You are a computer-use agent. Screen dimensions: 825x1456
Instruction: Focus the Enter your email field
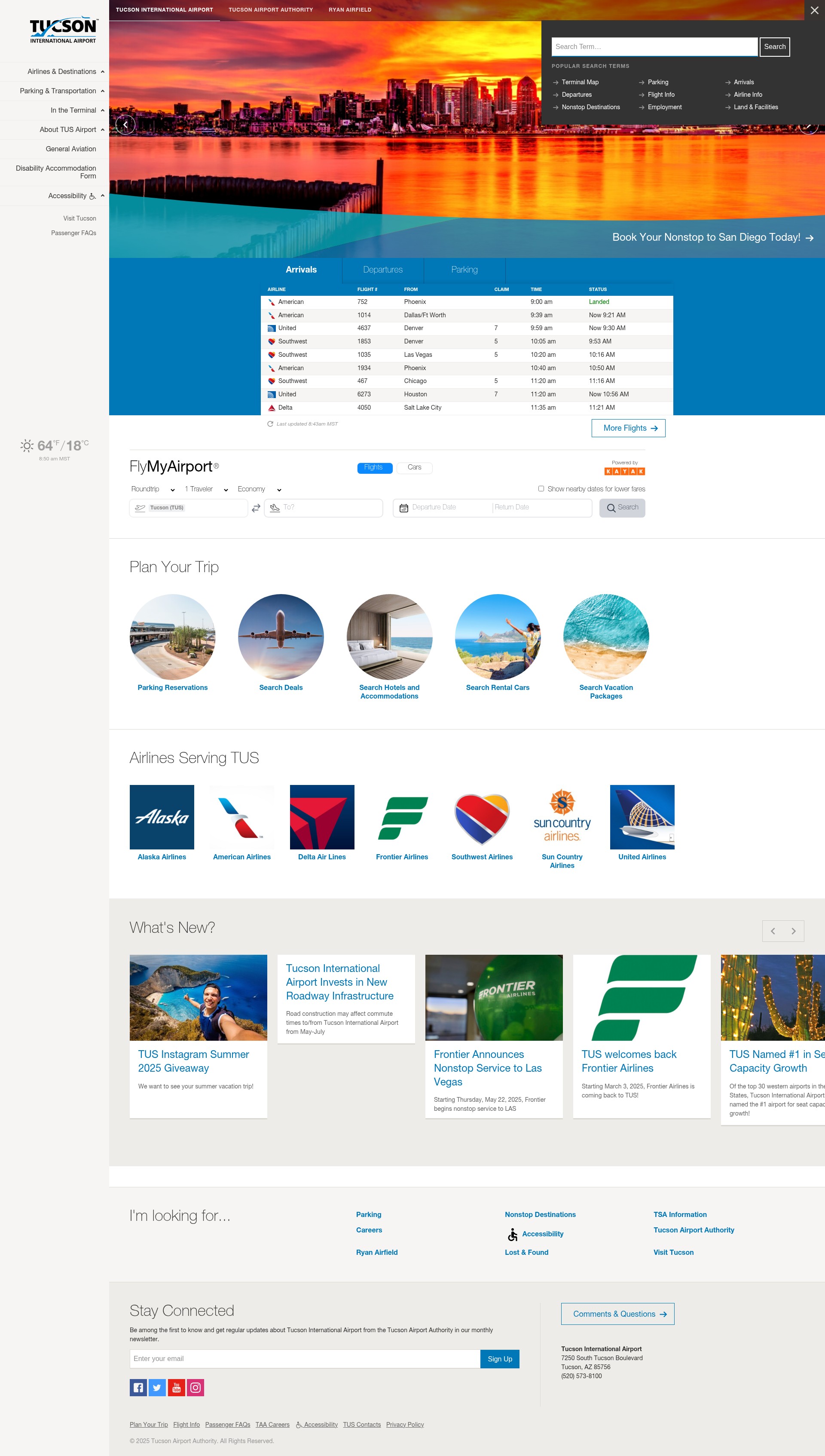[x=305, y=1358]
